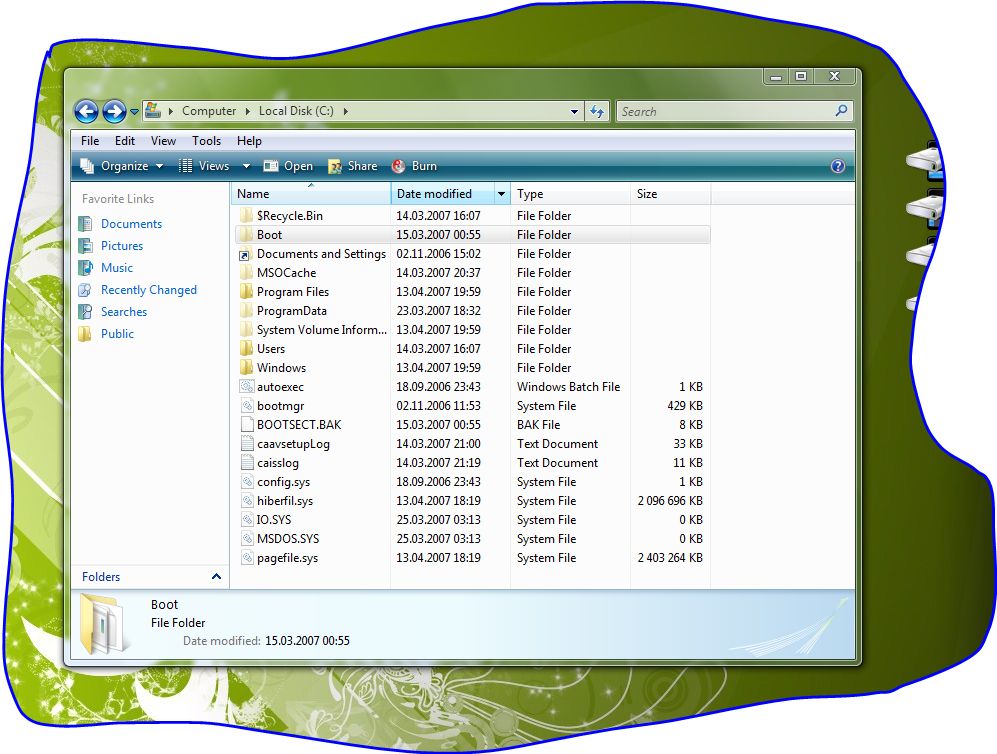This screenshot has width=997, height=754.
Task: Select Local Disk (C:) breadcrumb
Action: tap(296, 111)
